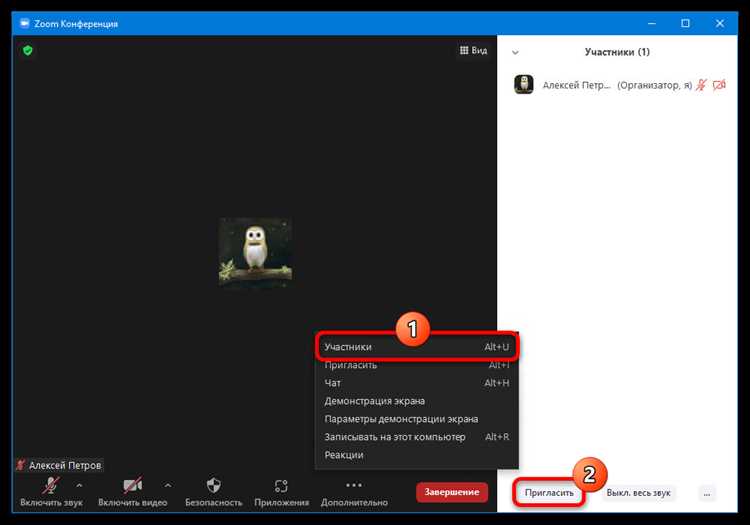Choose Демонстрация экрана menu item

(417, 401)
